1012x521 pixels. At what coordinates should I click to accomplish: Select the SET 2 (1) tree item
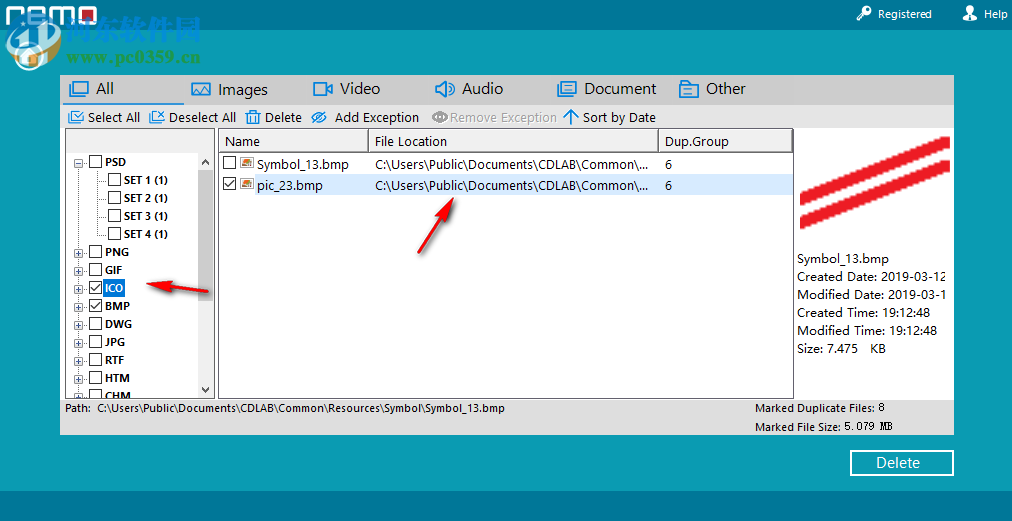(x=145, y=198)
